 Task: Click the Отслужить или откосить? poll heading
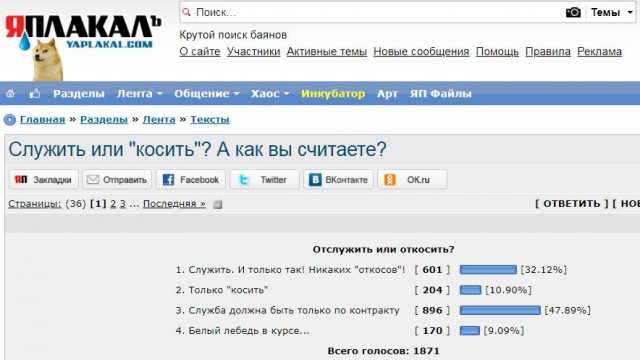[x=383, y=249]
